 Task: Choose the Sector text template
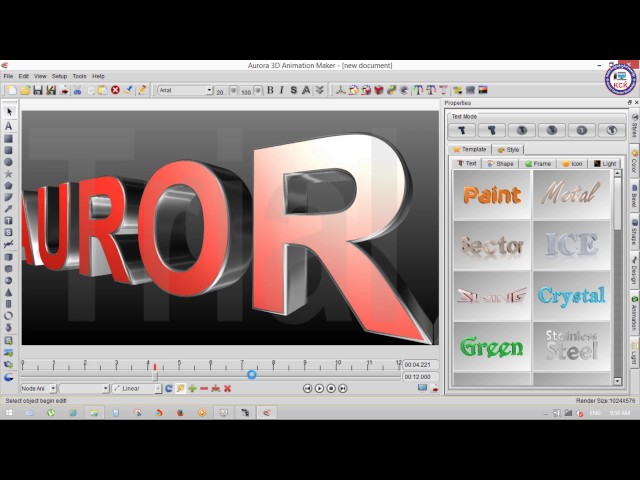tap(492, 245)
